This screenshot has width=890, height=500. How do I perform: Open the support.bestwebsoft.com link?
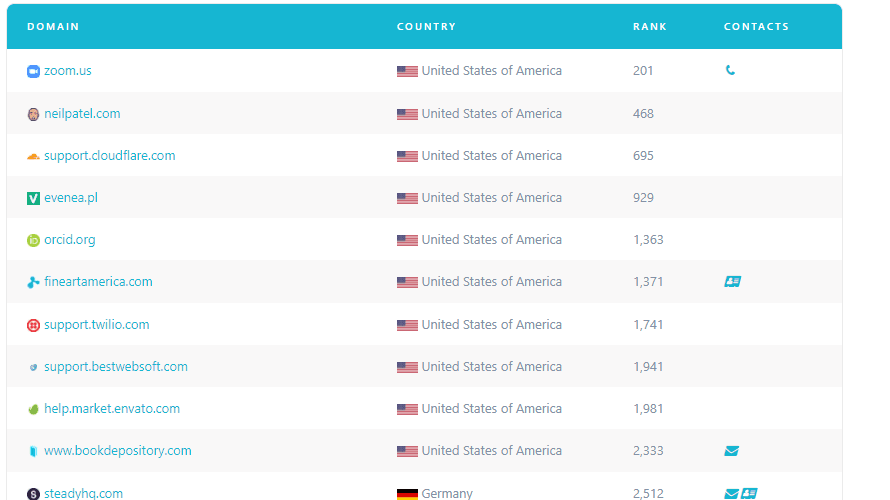tap(116, 367)
